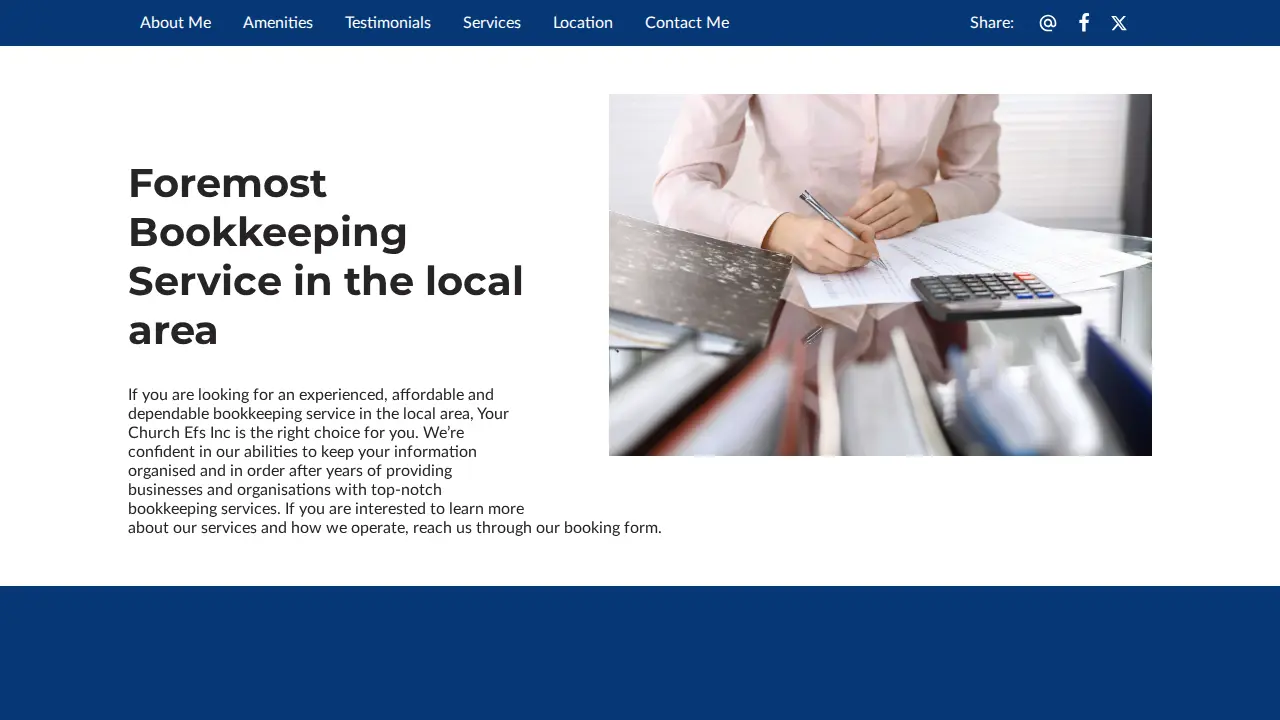Viewport: 1280px width, 720px height.
Task: Share the page via the email @ icon
Action: [1048, 23]
